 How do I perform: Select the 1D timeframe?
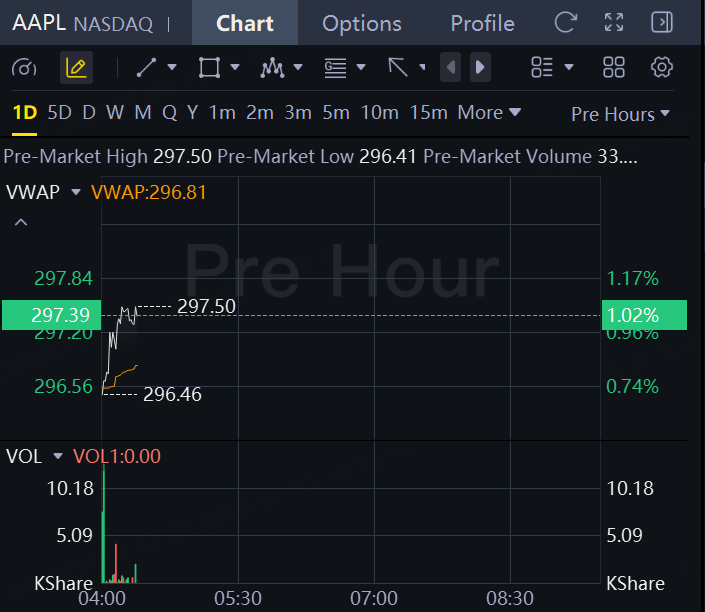tap(24, 112)
